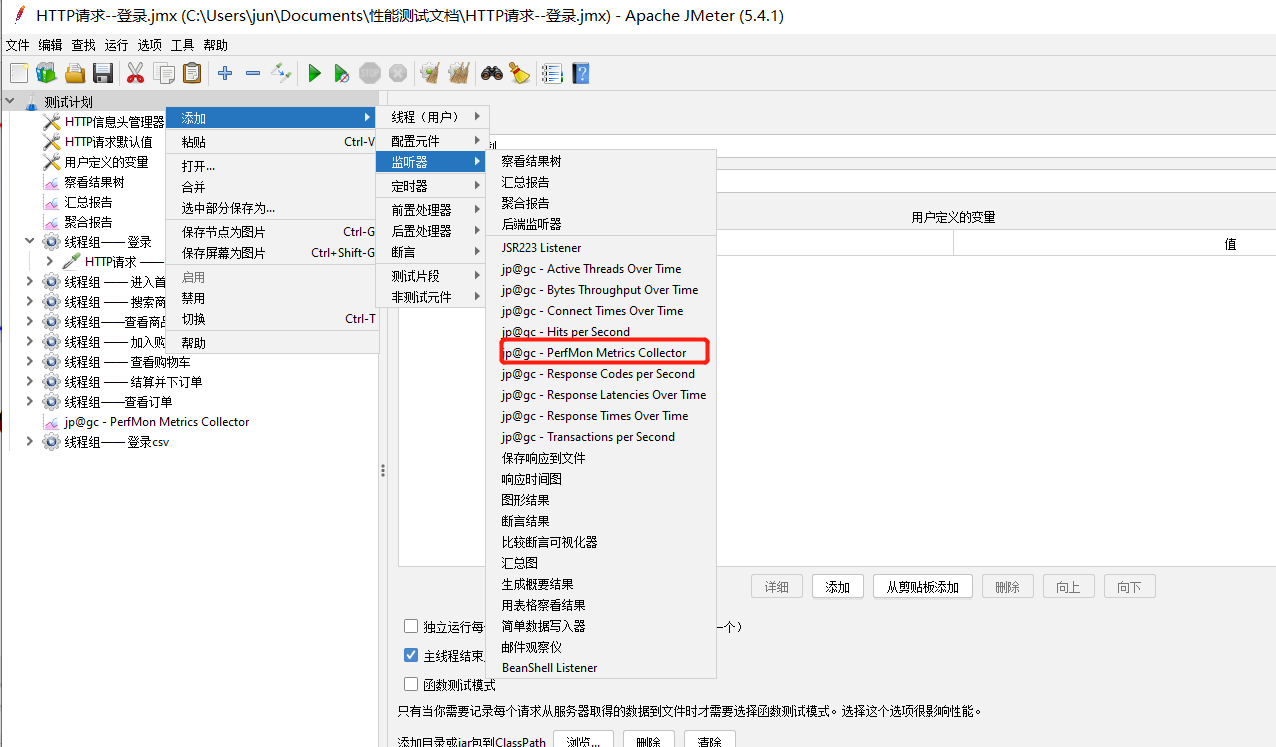Clear all results with double broom icon
The height and width of the screenshot is (747, 1276).
(459, 73)
